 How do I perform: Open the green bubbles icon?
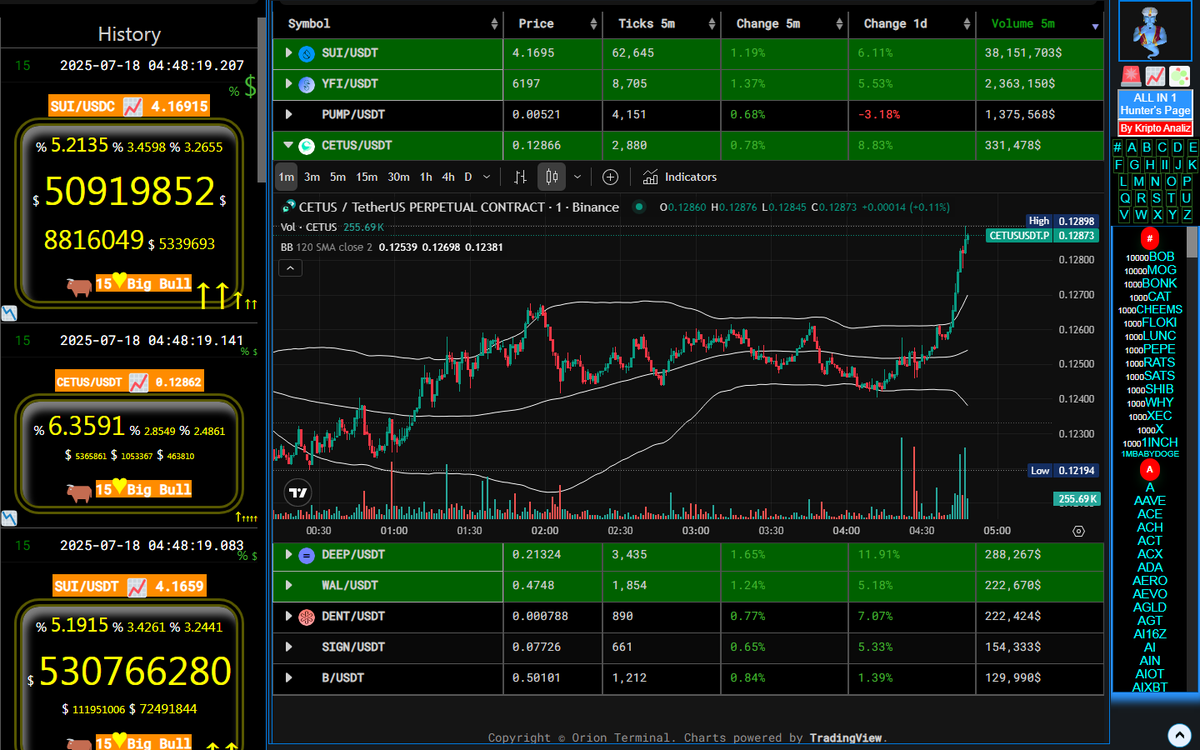coord(1178,76)
